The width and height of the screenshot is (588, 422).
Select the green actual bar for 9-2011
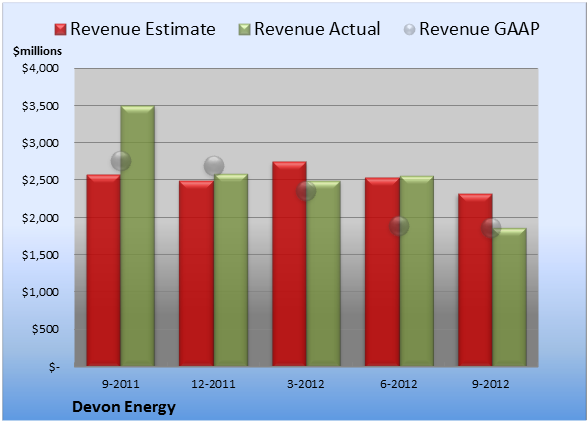138,236
